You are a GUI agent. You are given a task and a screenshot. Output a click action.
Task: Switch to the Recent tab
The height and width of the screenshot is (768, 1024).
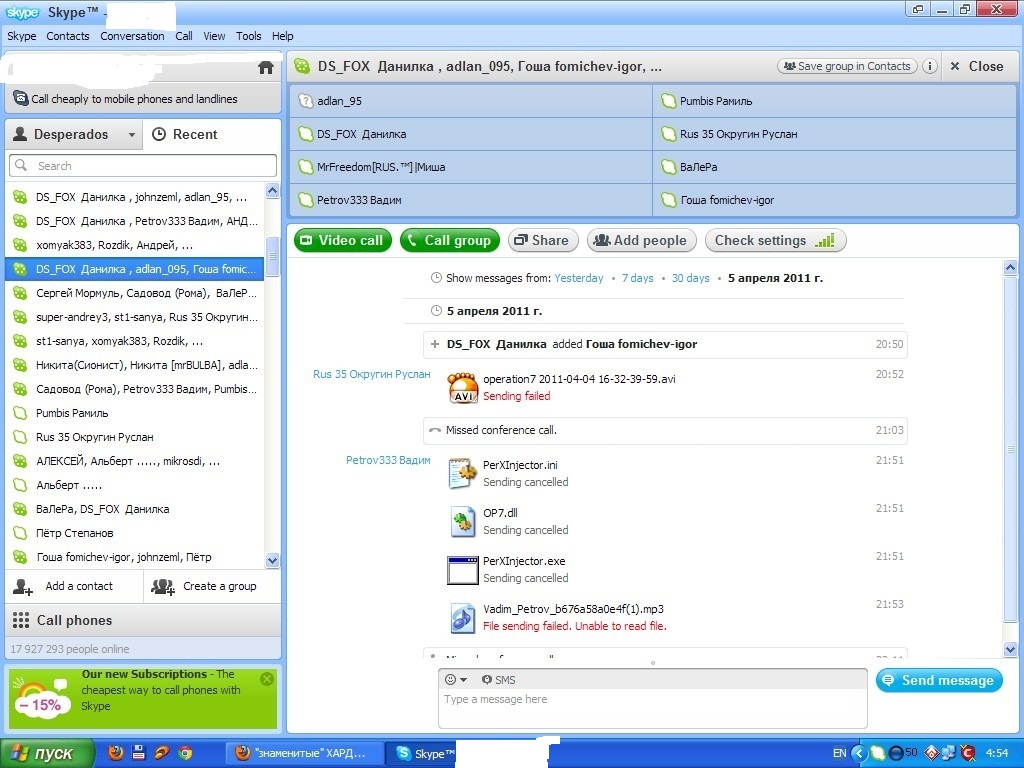click(x=212, y=134)
